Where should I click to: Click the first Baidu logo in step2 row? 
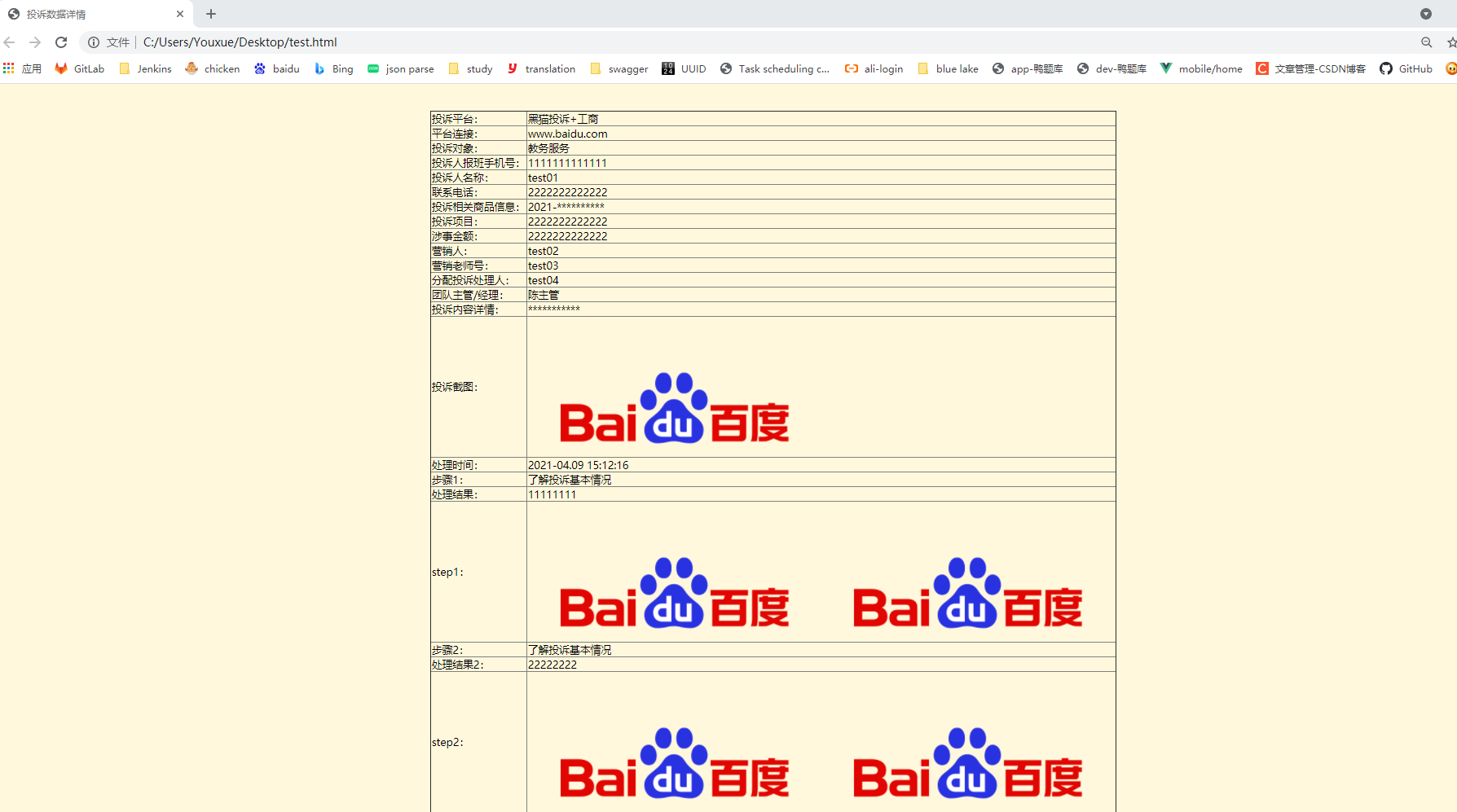pos(675,763)
